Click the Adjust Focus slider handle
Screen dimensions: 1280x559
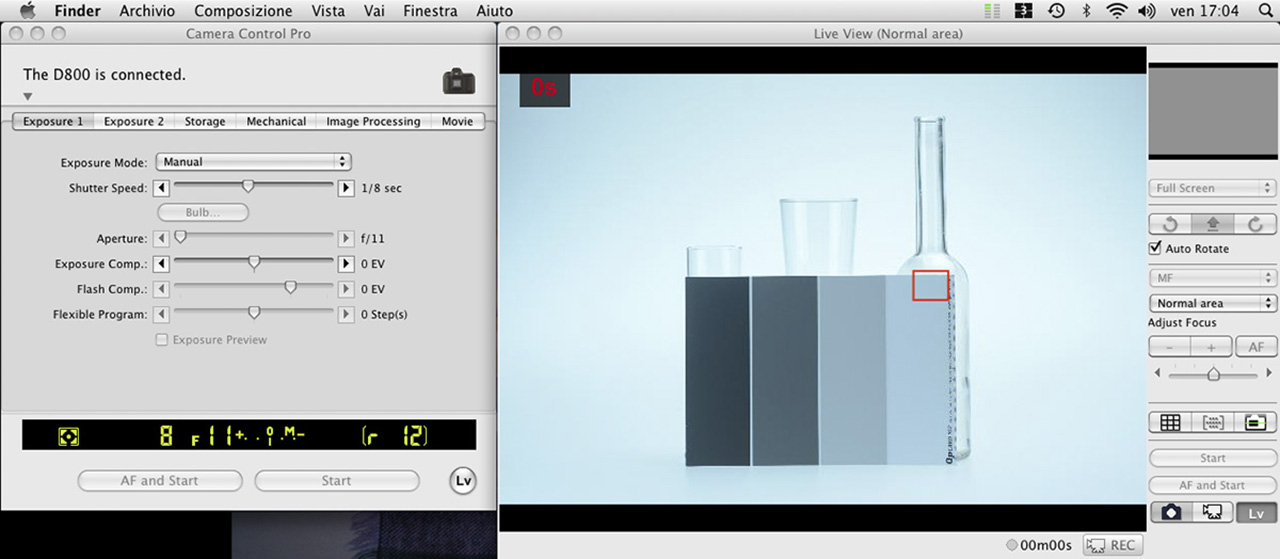(1213, 374)
